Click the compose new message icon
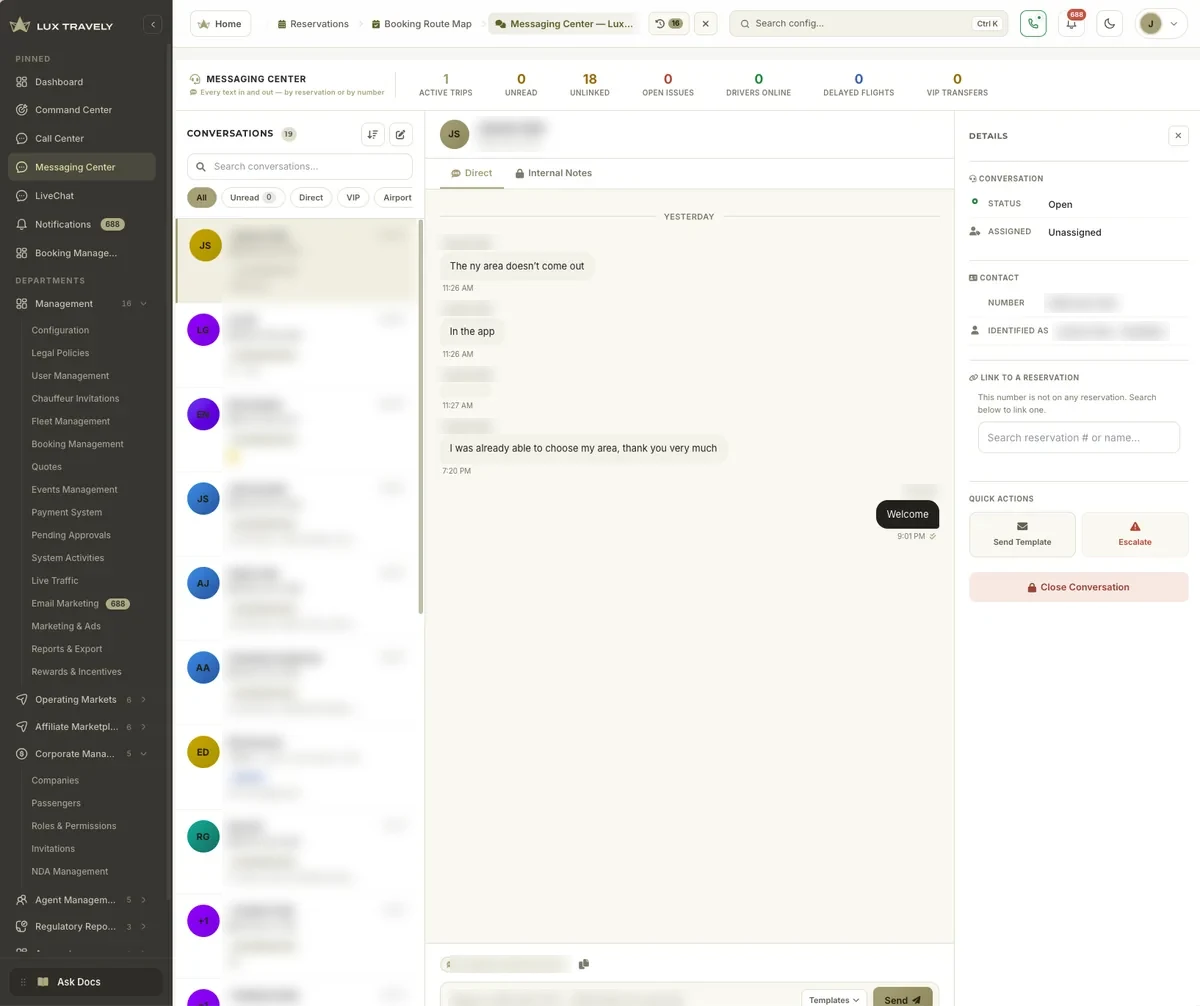This screenshot has height=1006, width=1200. [x=400, y=134]
